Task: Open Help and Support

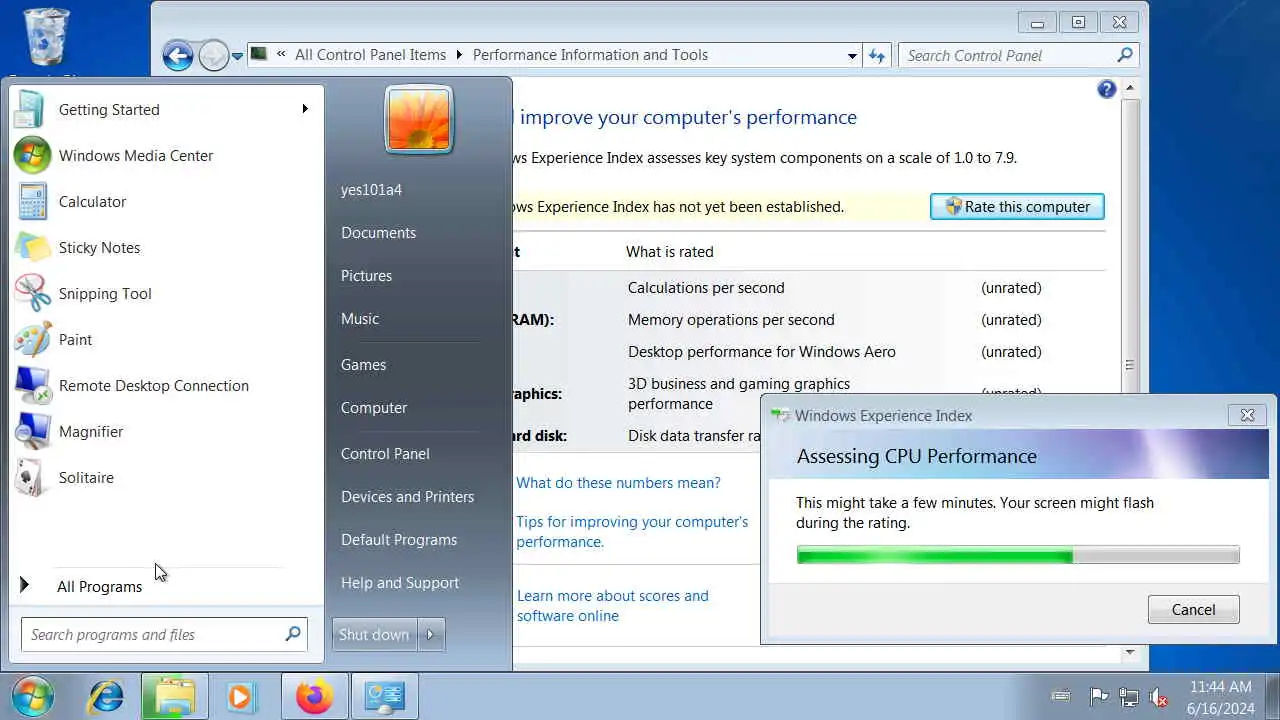Action: [x=400, y=582]
